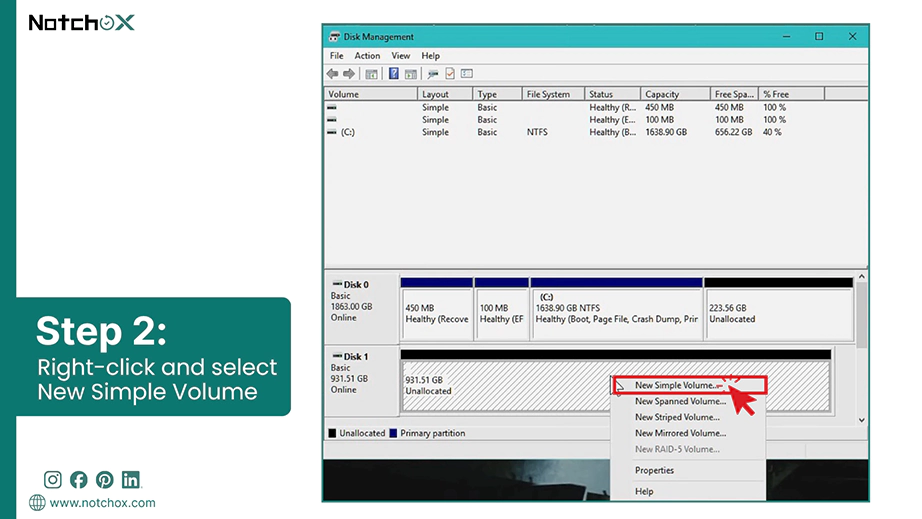This screenshot has height=519, width=922.
Task: Click the scroll down arrow in disk pane
Action: click(861, 420)
